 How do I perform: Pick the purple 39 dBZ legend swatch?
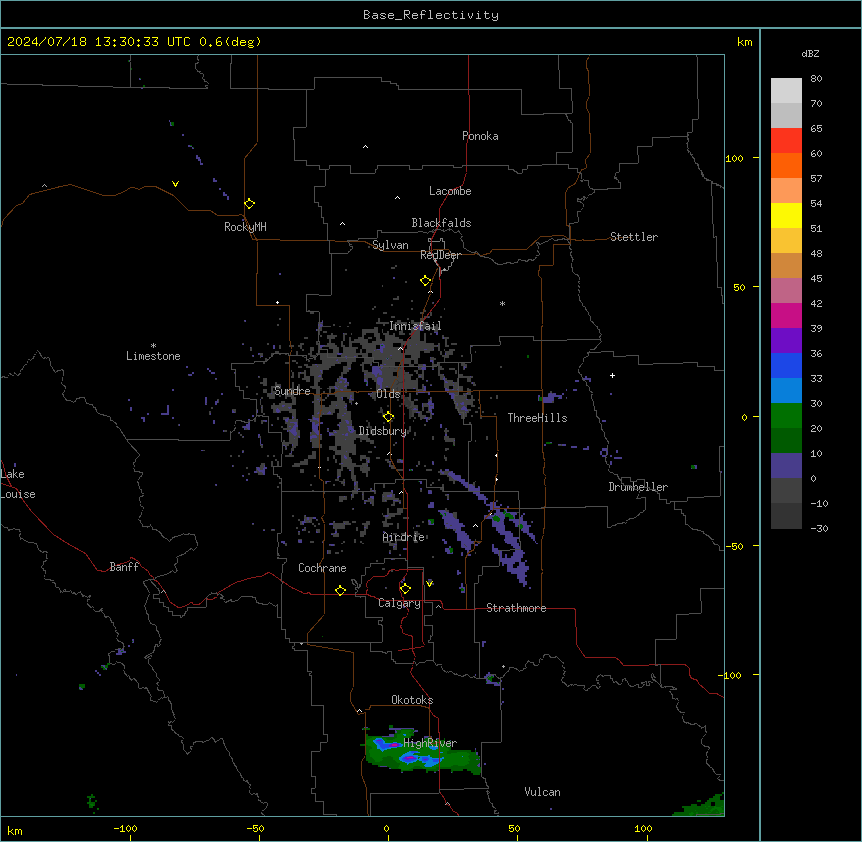click(x=786, y=341)
